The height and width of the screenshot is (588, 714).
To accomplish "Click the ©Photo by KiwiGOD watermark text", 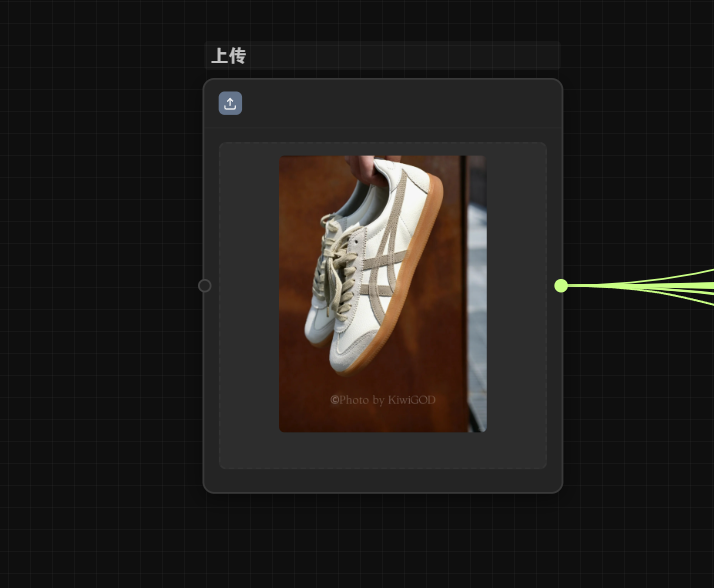I will (383, 400).
